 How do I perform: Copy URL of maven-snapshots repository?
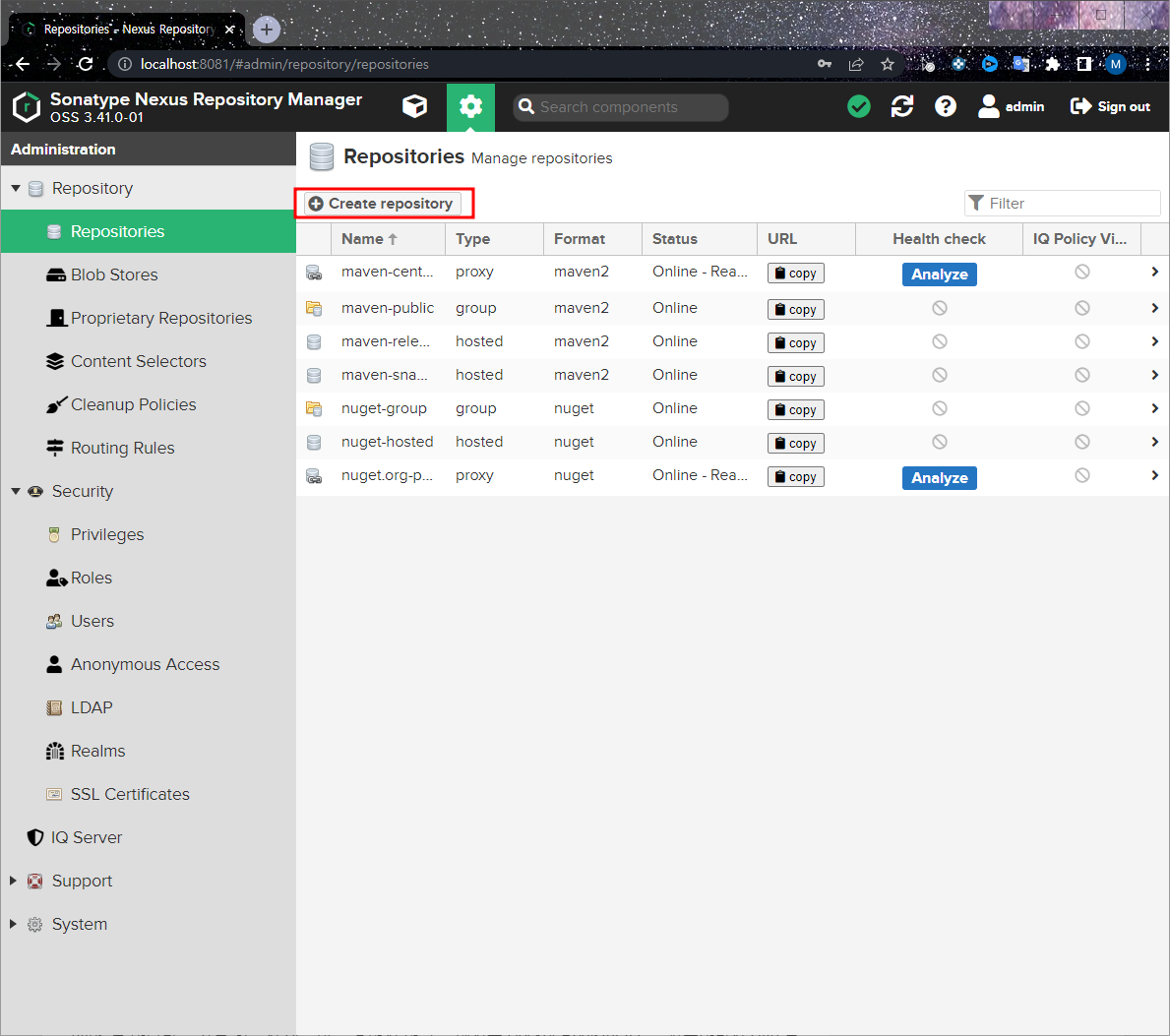click(x=795, y=377)
